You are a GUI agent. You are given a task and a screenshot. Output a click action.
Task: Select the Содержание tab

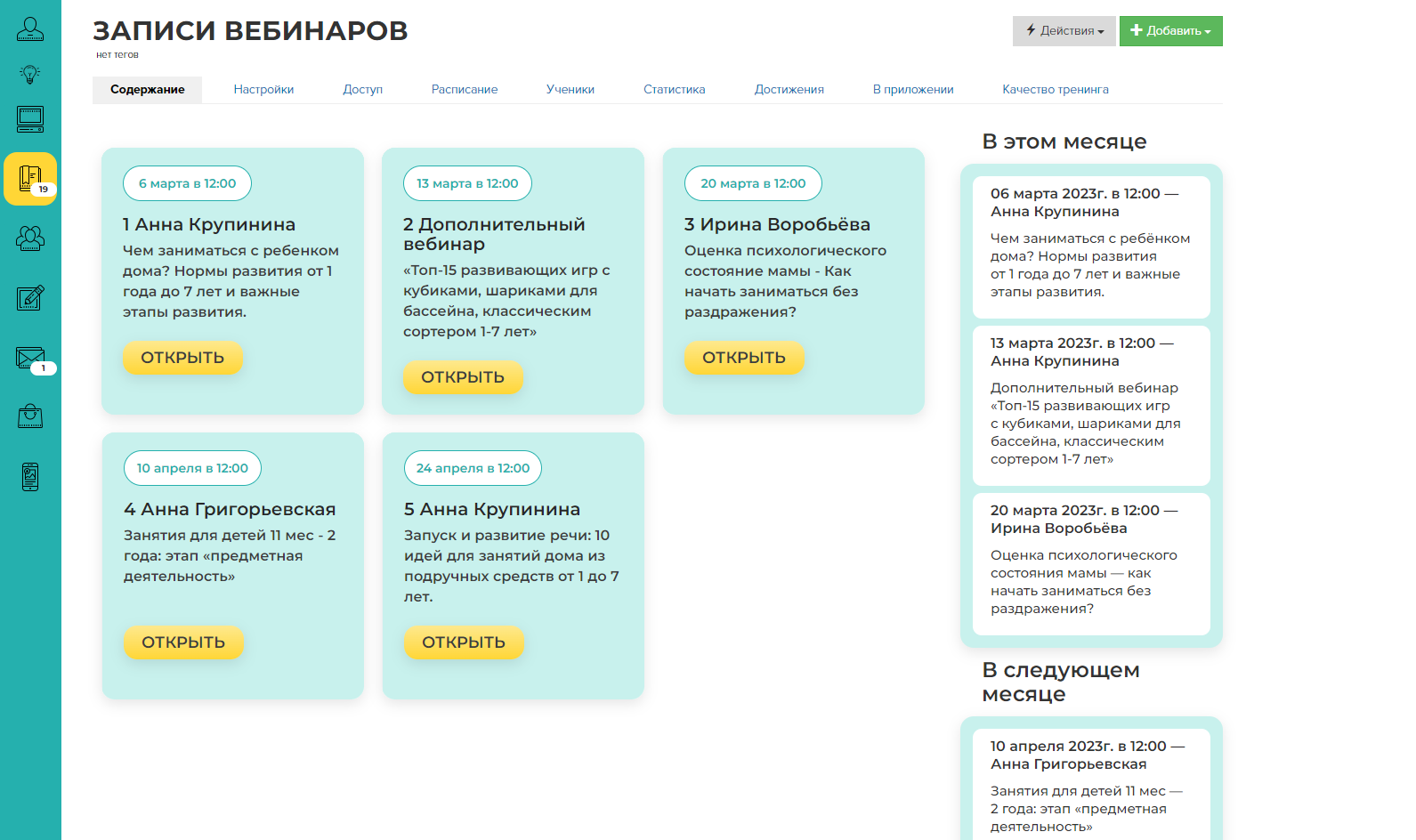148,90
